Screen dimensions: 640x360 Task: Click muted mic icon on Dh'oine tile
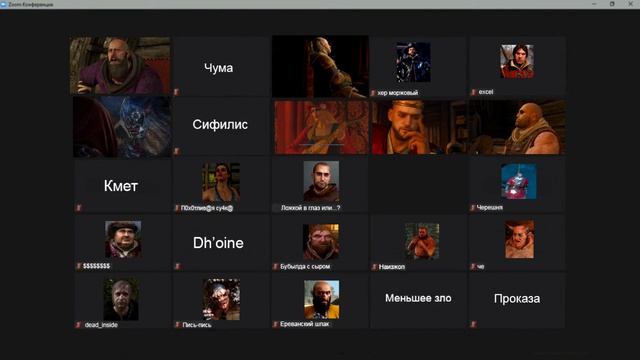pos(177,267)
